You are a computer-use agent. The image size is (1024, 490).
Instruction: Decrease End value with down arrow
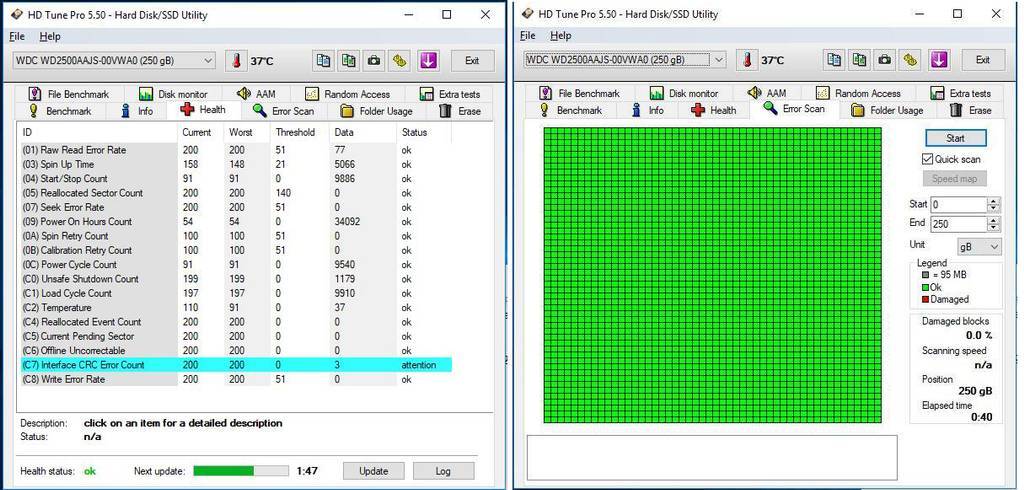[993, 228]
